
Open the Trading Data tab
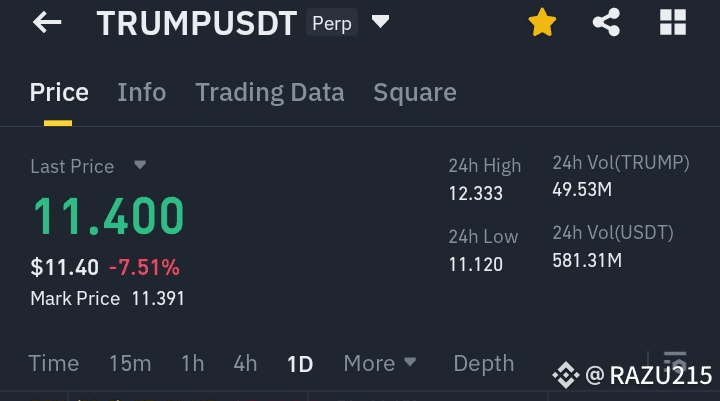tap(270, 92)
